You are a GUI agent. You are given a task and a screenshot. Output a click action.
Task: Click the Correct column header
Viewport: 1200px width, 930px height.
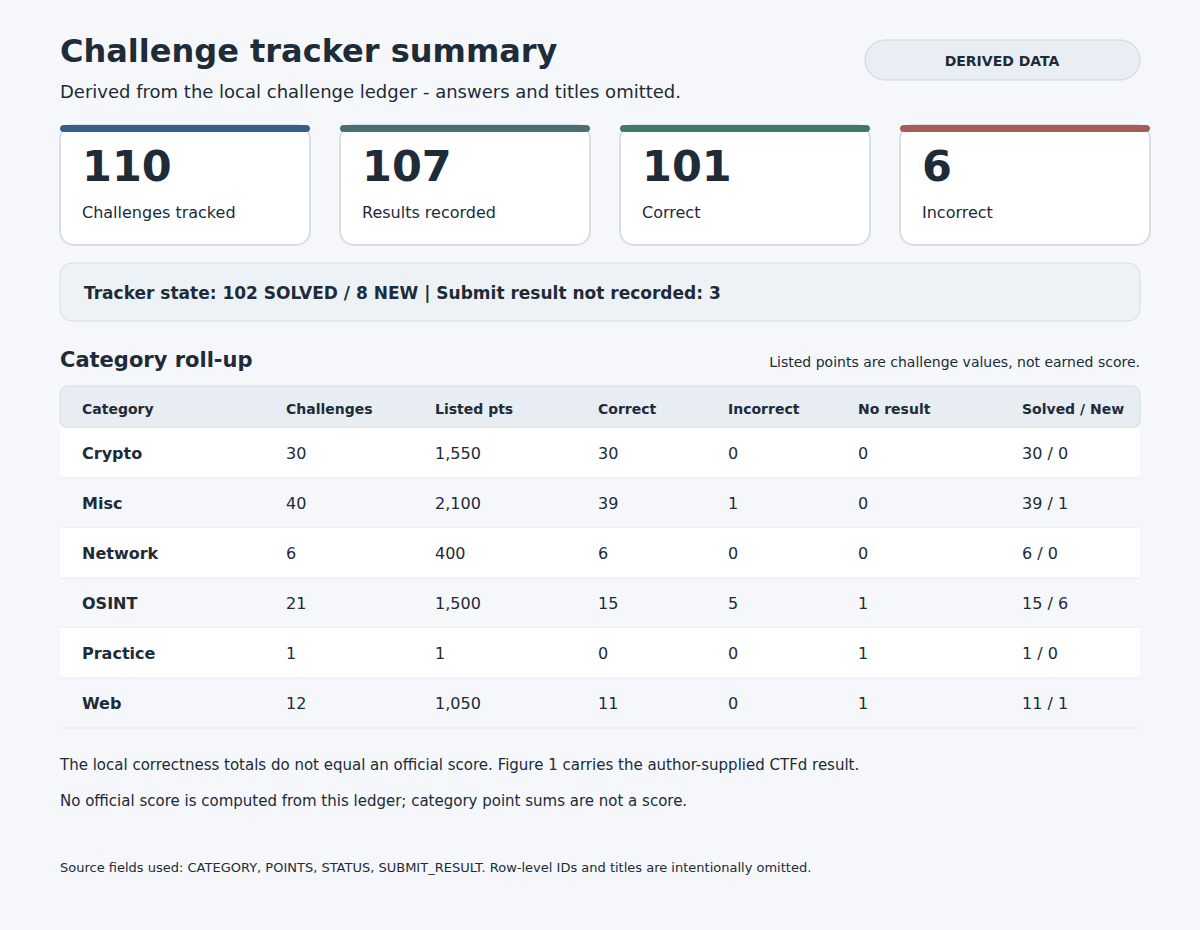(627, 409)
